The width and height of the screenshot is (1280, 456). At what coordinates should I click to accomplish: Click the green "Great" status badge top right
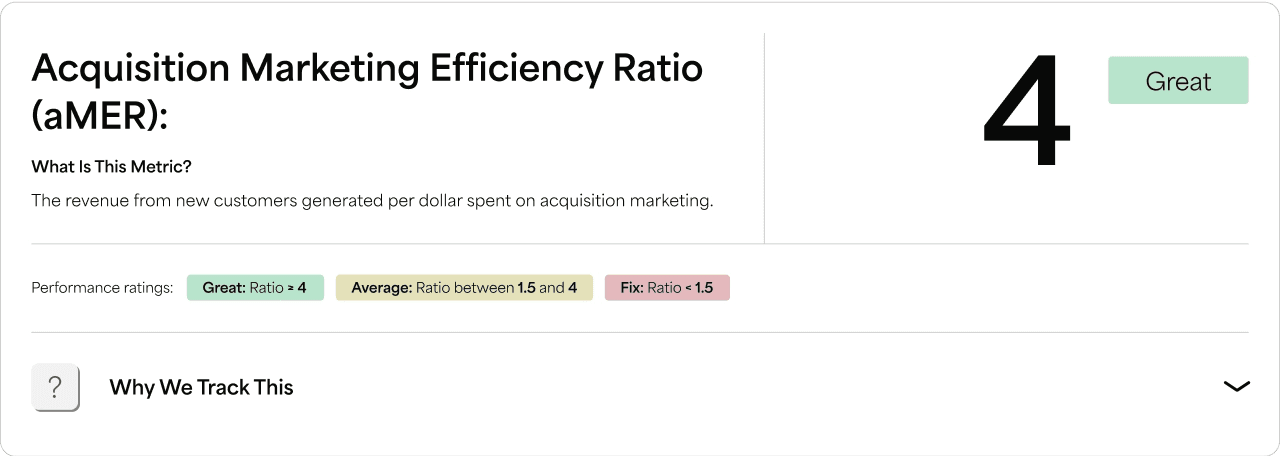click(x=1178, y=81)
